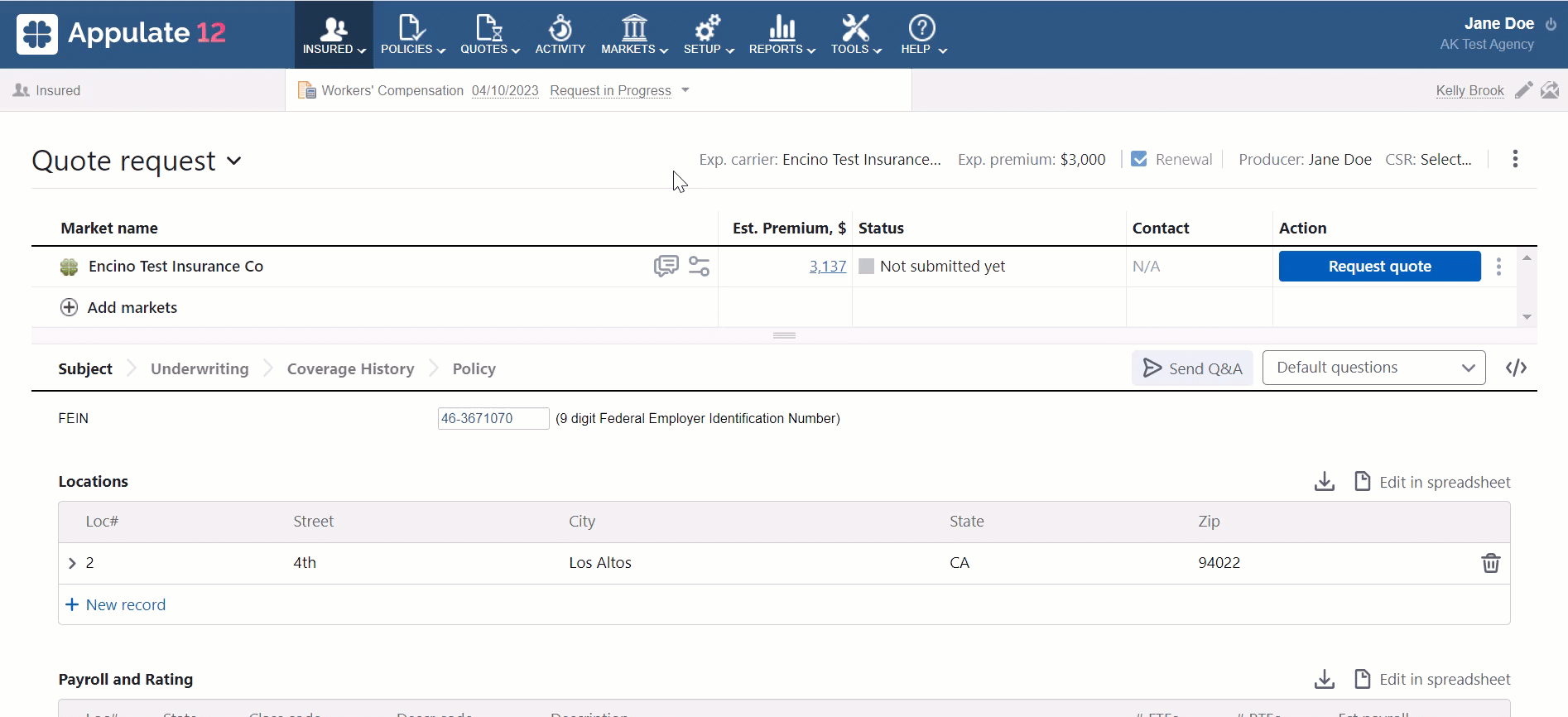Screen dimensions: 1568x717
Task: Click the Encino Test Insurance Co logo icon
Action: pos(69,267)
